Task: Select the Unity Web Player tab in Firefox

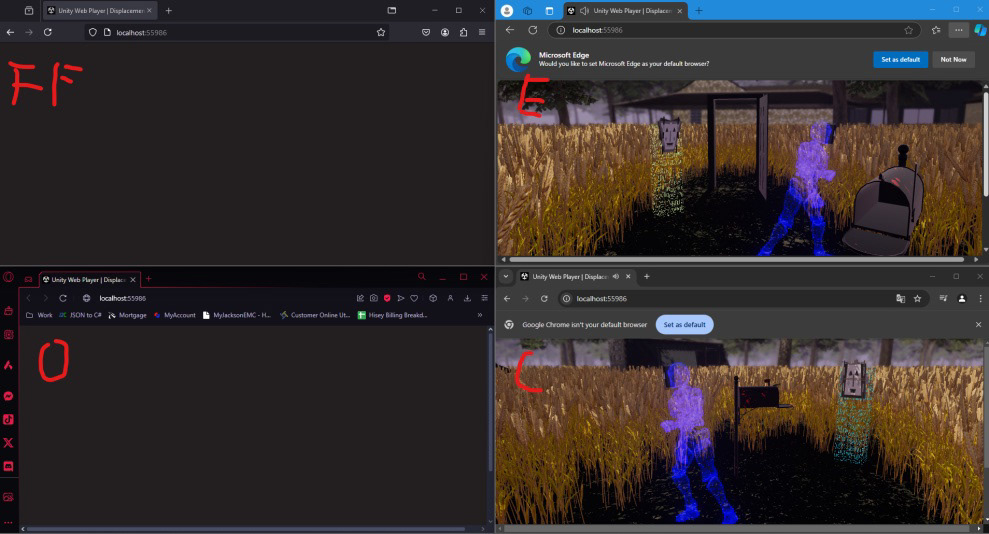Action: tap(100, 11)
